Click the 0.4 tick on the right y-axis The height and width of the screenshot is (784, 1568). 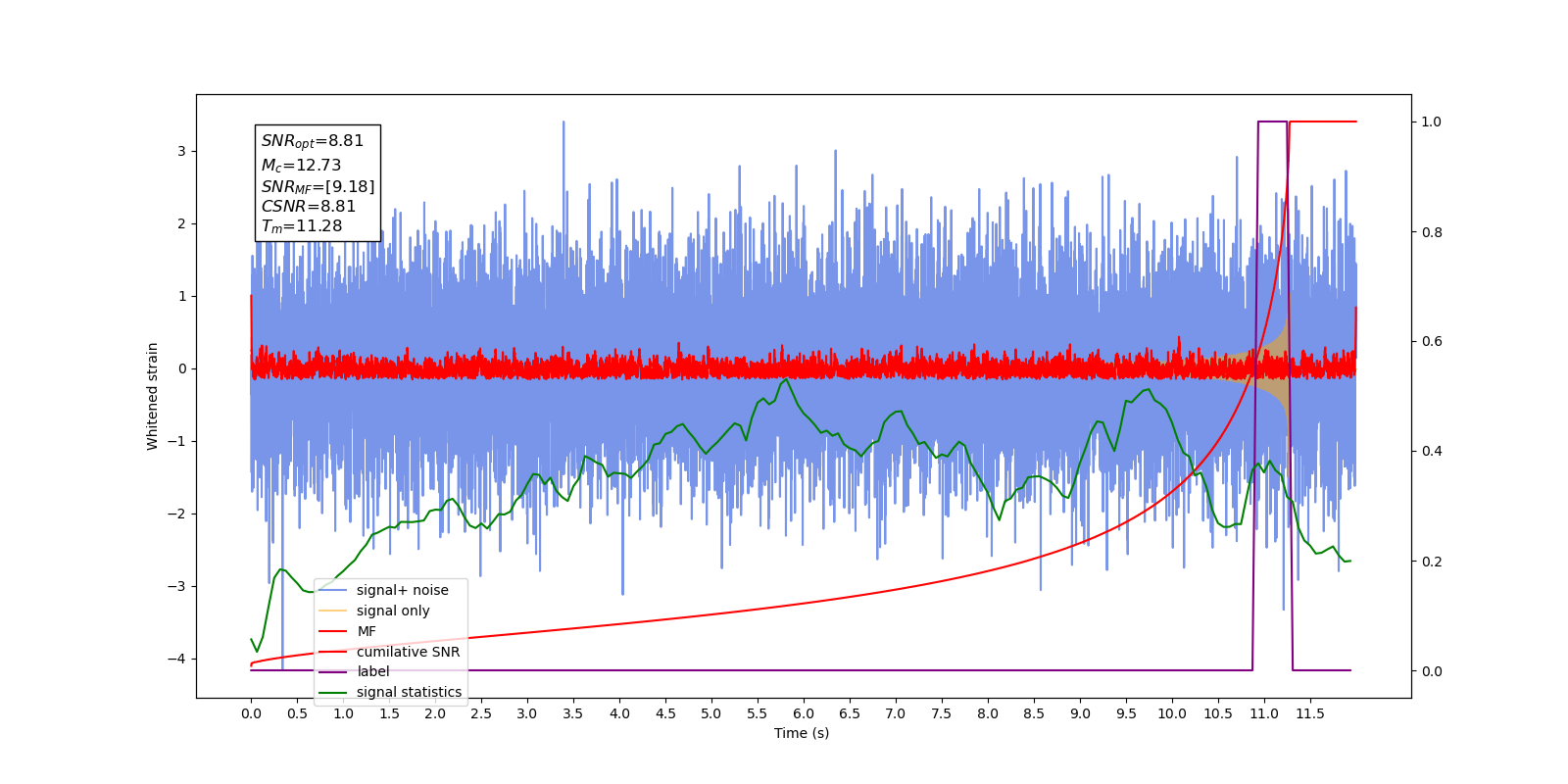click(x=1432, y=452)
